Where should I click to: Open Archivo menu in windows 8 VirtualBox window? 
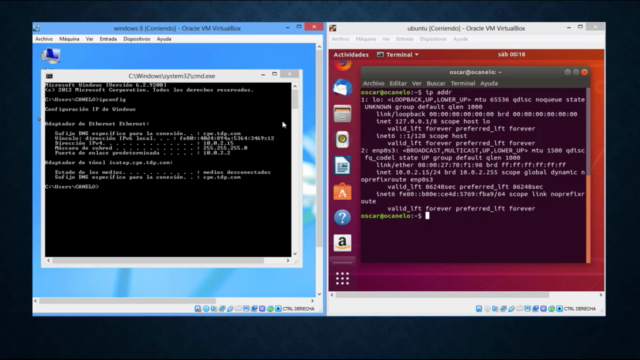click(44, 39)
